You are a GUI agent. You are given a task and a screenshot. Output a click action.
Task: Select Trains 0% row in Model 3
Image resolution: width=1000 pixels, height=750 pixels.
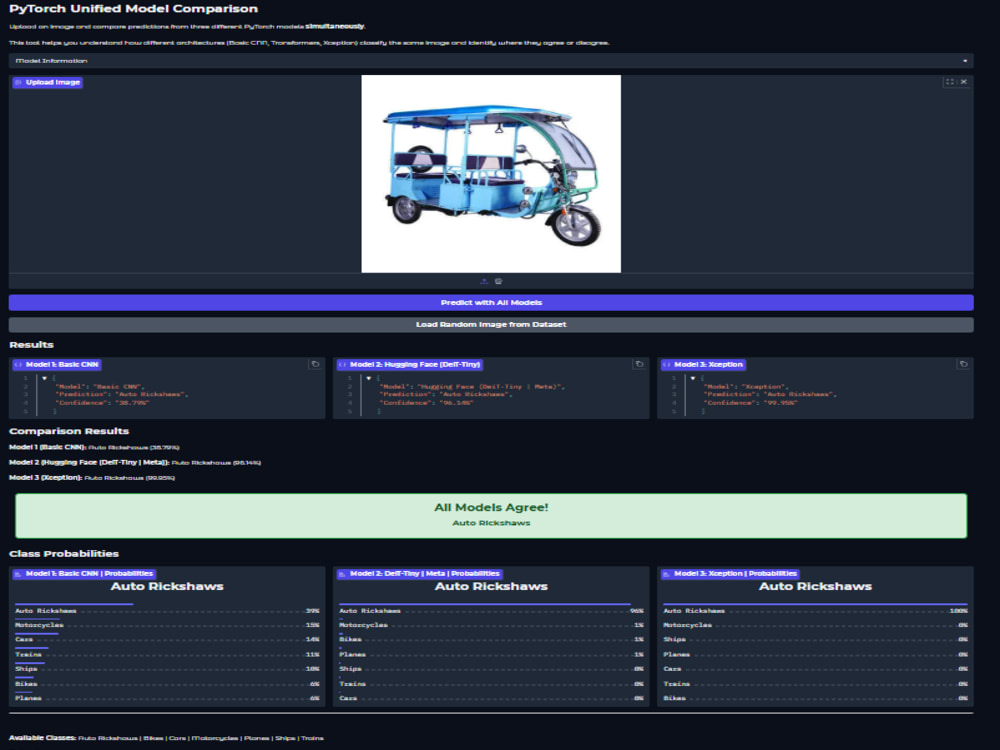pyautogui.click(x=815, y=682)
